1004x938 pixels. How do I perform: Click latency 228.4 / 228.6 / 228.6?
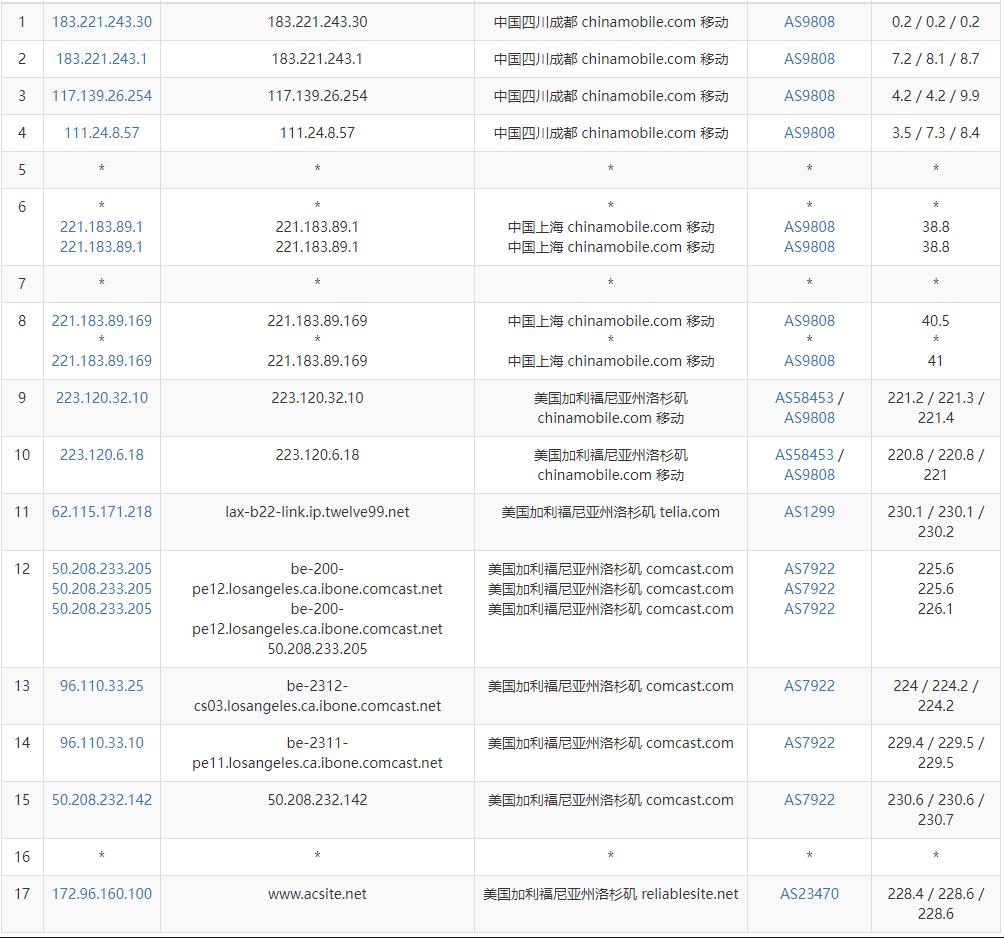click(935, 904)
